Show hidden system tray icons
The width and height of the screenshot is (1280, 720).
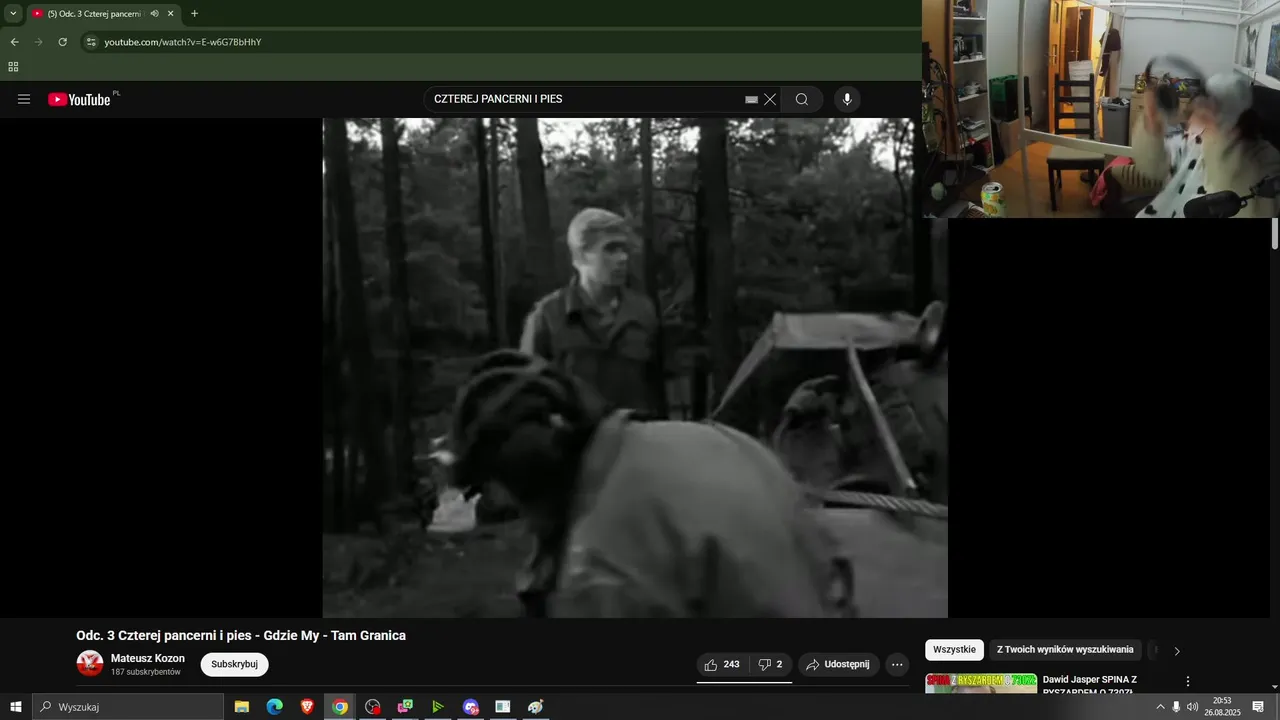(1160, 707)
